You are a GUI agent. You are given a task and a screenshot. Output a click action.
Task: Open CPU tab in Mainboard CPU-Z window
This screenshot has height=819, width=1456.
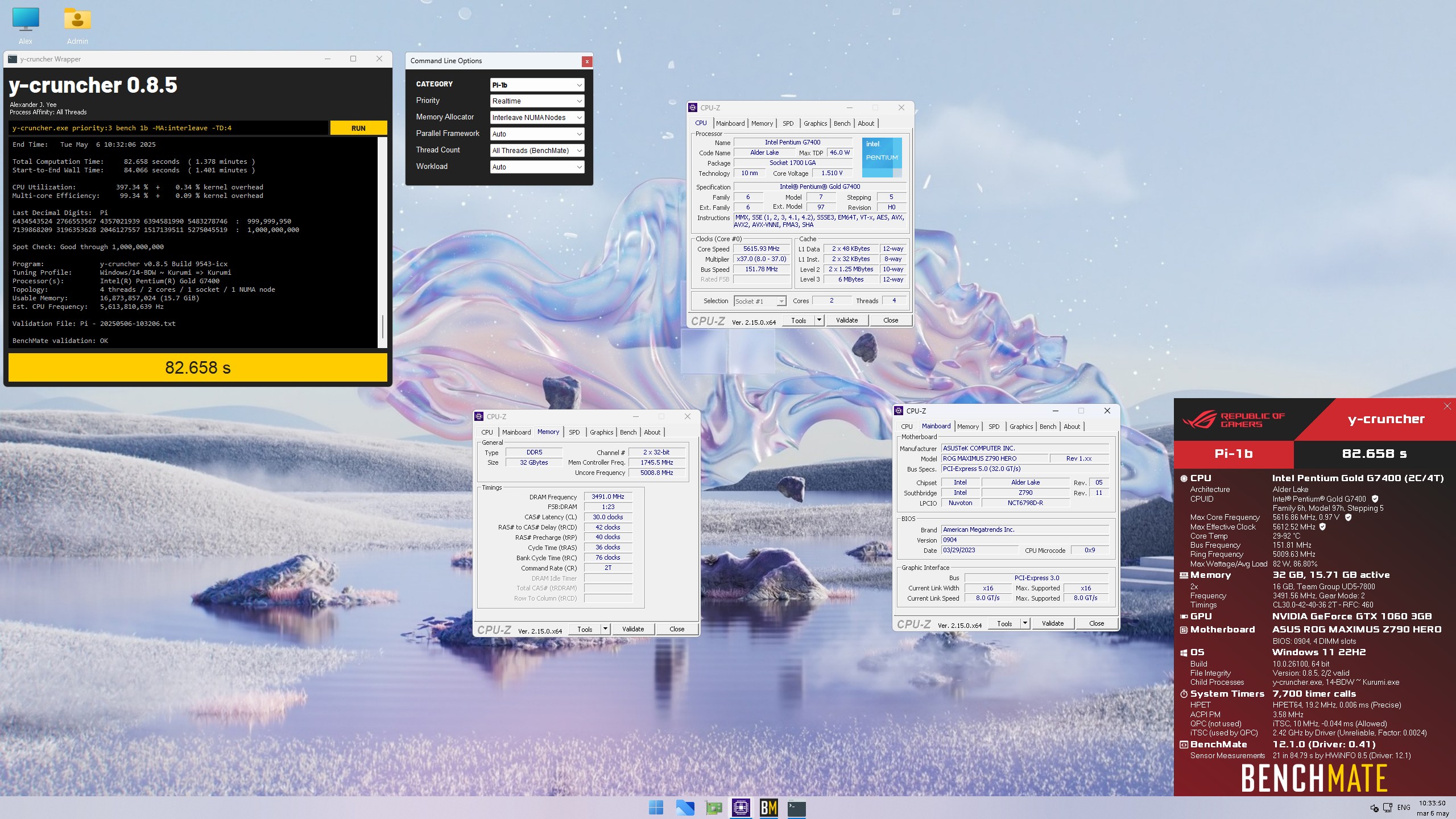907,427
